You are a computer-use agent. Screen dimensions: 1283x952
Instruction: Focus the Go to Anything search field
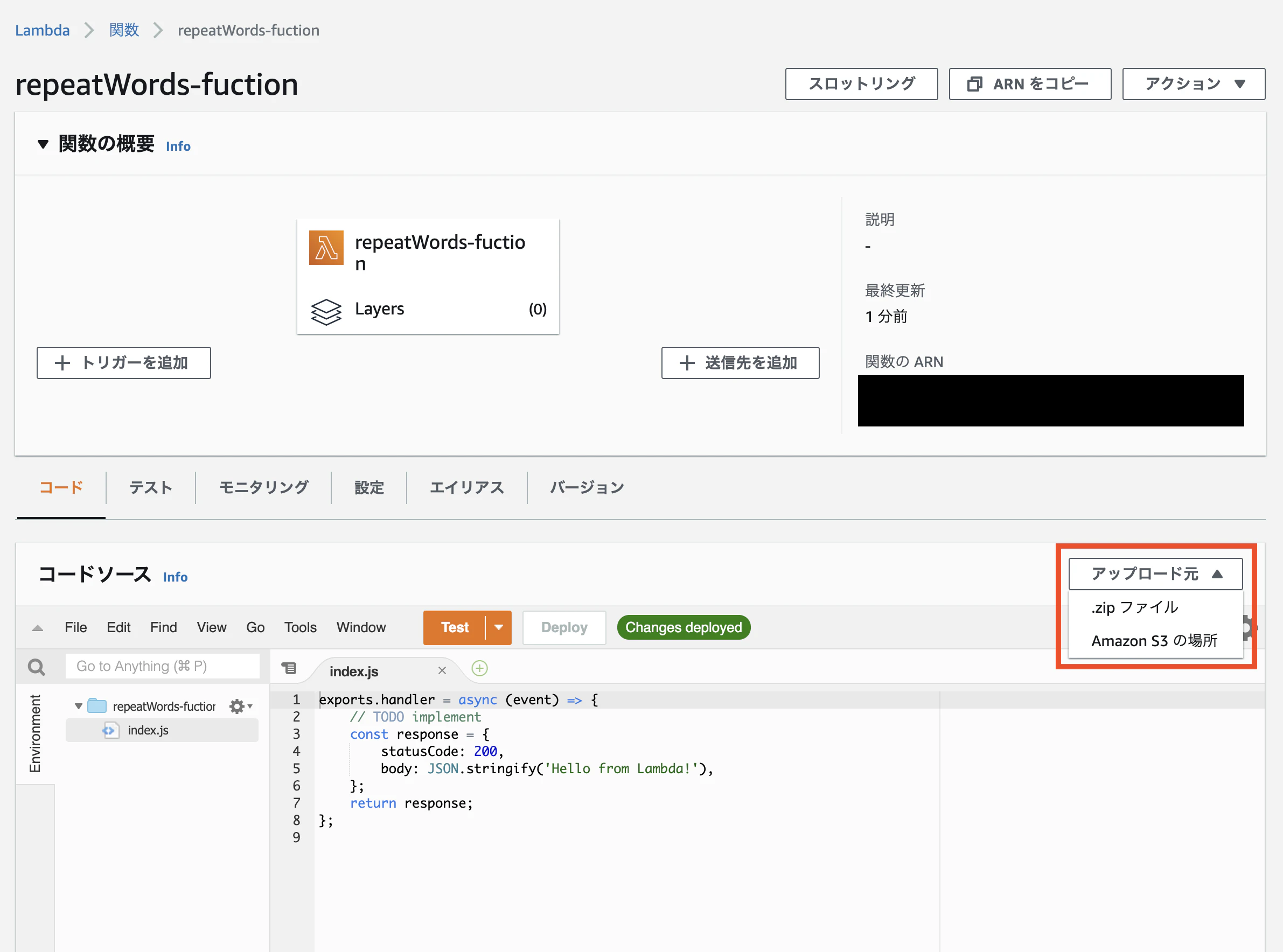[x=162, y=666]
